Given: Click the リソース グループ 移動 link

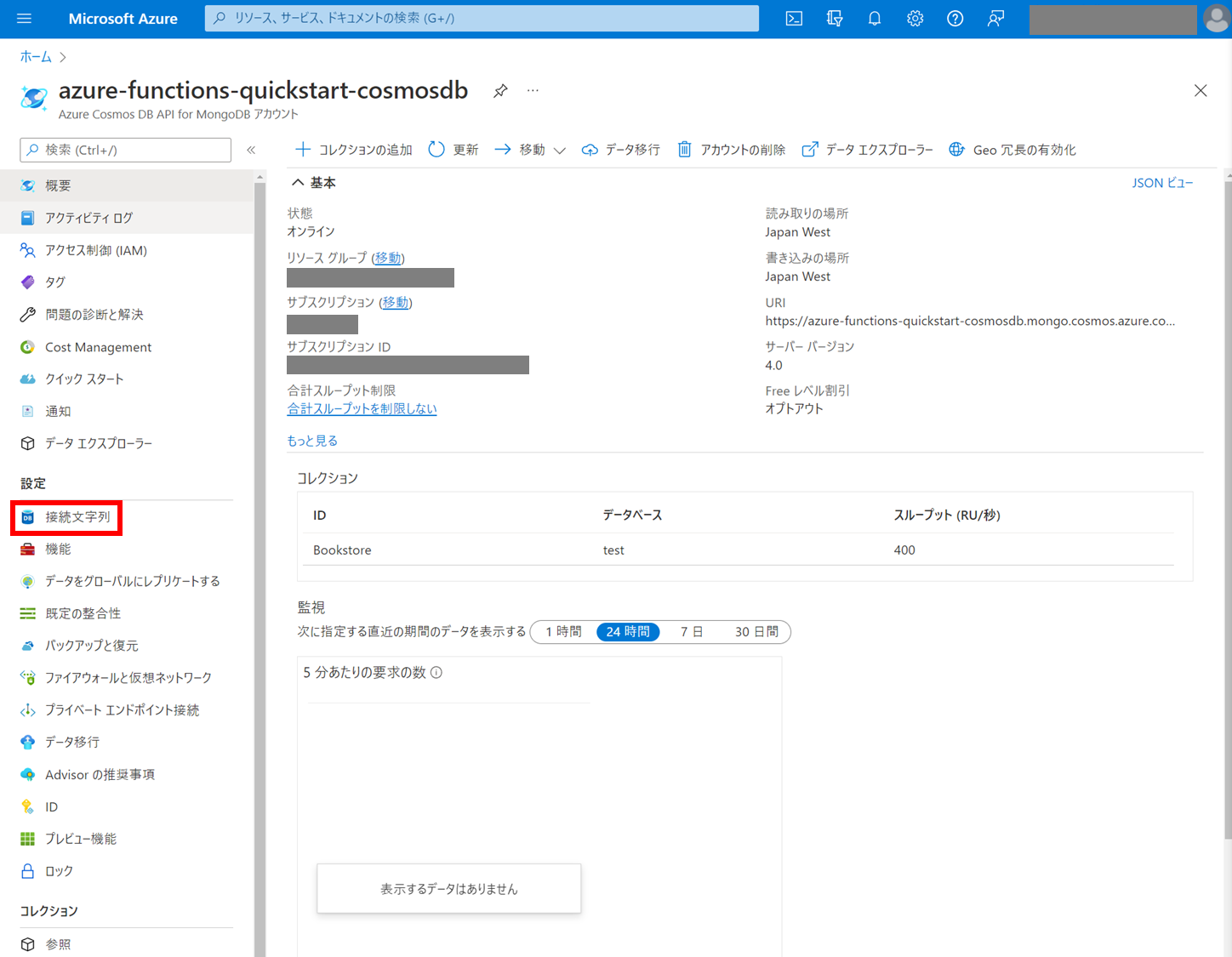Looking at the screenshot, I should (x=388, y=258).
